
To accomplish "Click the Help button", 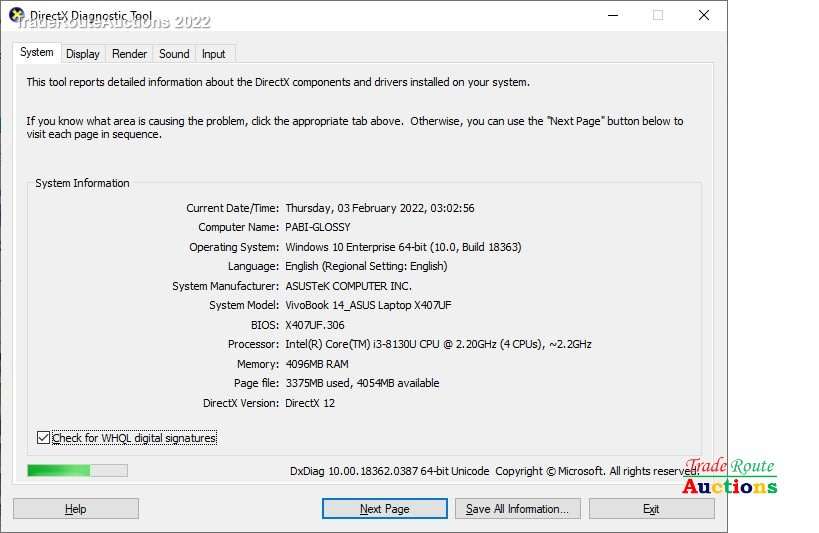I will point(76,509).
